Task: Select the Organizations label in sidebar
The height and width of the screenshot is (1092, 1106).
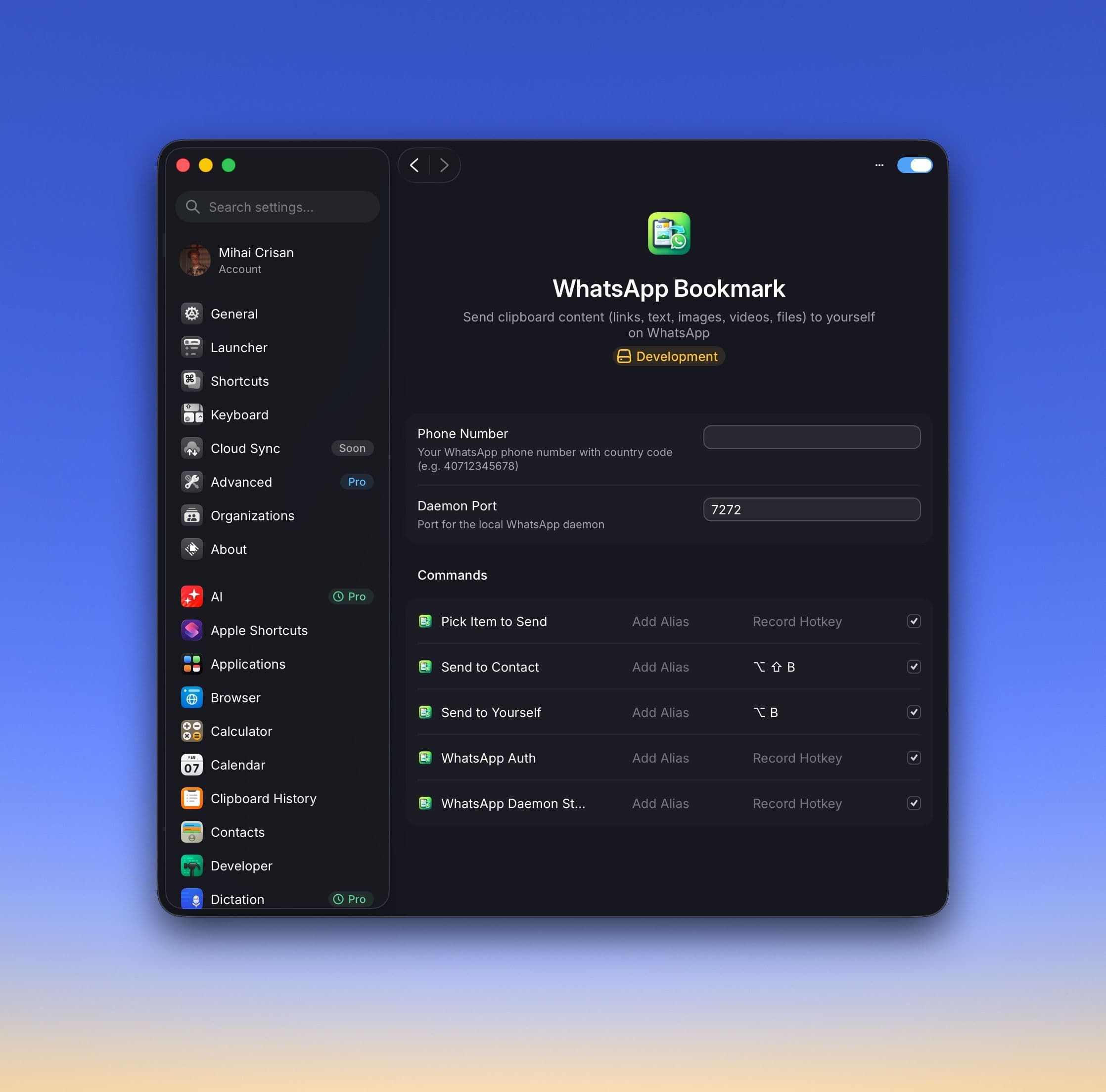Action: click(x=252, y=516)
